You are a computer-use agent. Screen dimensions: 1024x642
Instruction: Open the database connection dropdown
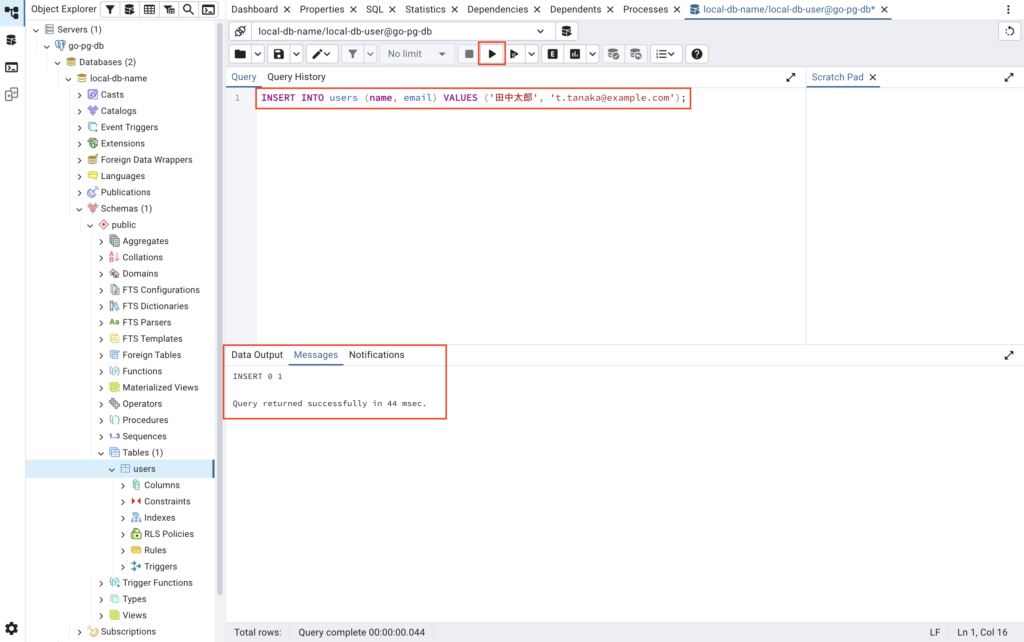[x=401, y=31]
